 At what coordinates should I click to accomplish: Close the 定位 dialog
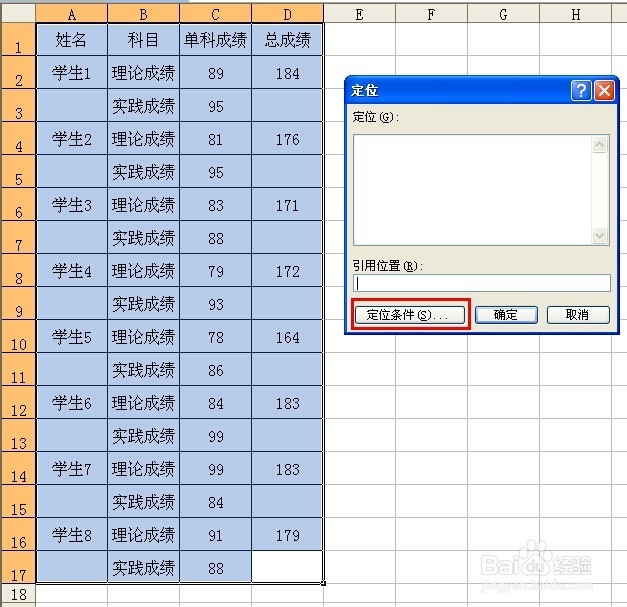tap(604, 90)
